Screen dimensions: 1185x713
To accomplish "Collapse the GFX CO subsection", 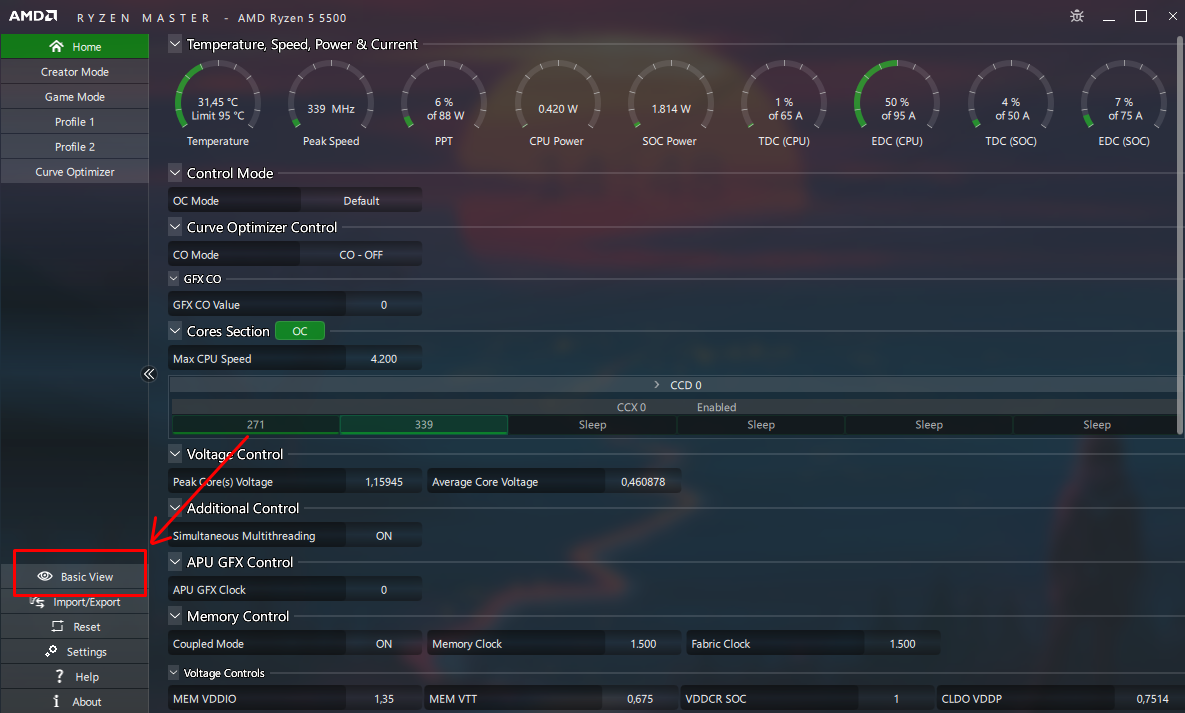I will point(174,278).
